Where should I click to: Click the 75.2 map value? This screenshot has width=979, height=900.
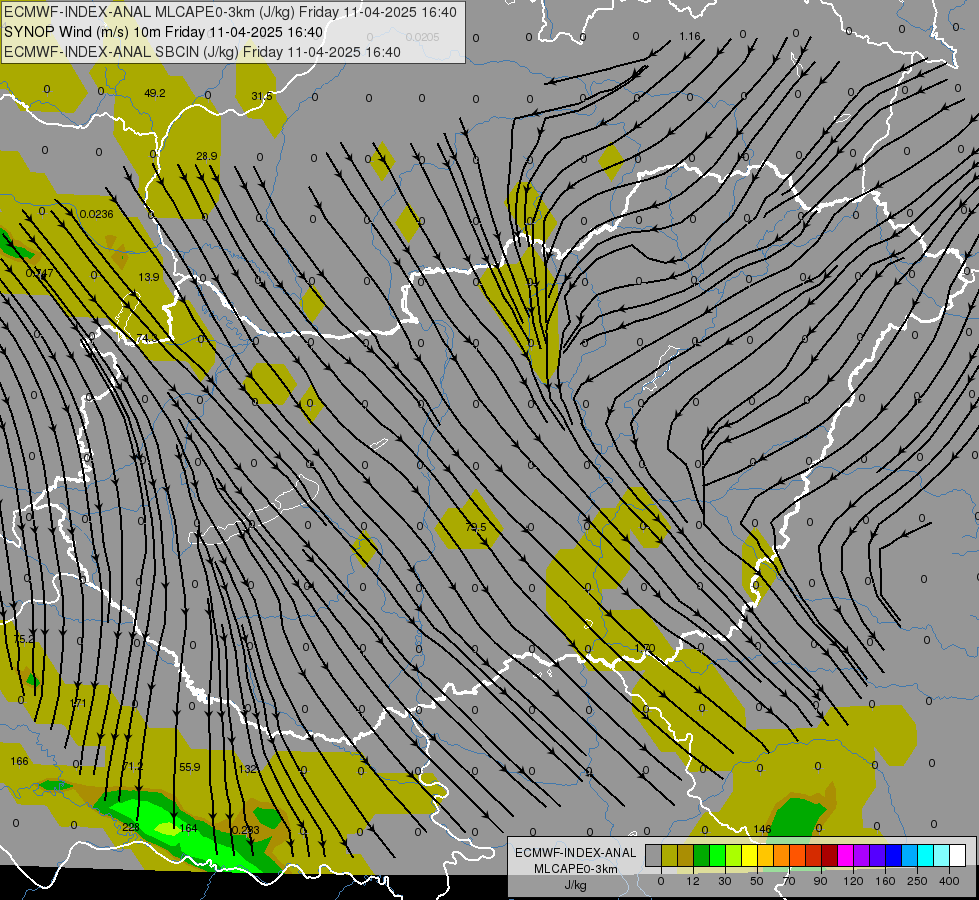(x=24, y=639)
